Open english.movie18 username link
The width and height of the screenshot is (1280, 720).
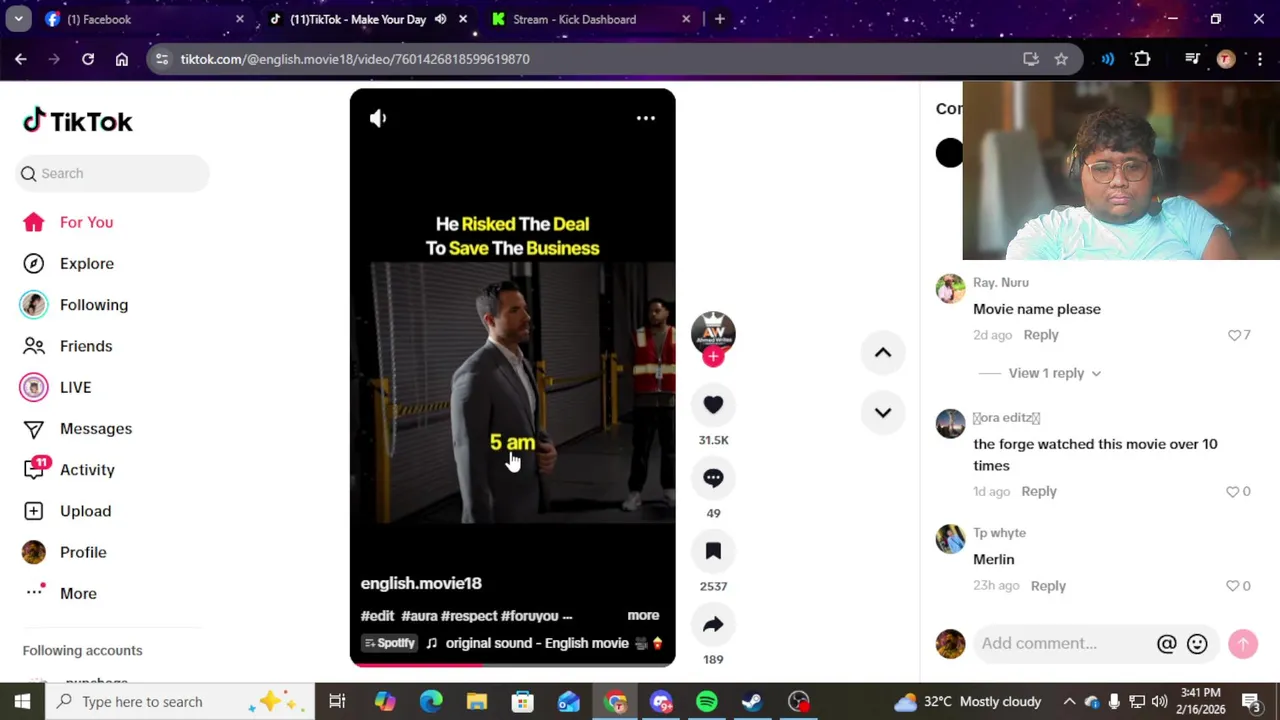pyautogui.click(x=421, y=583)
